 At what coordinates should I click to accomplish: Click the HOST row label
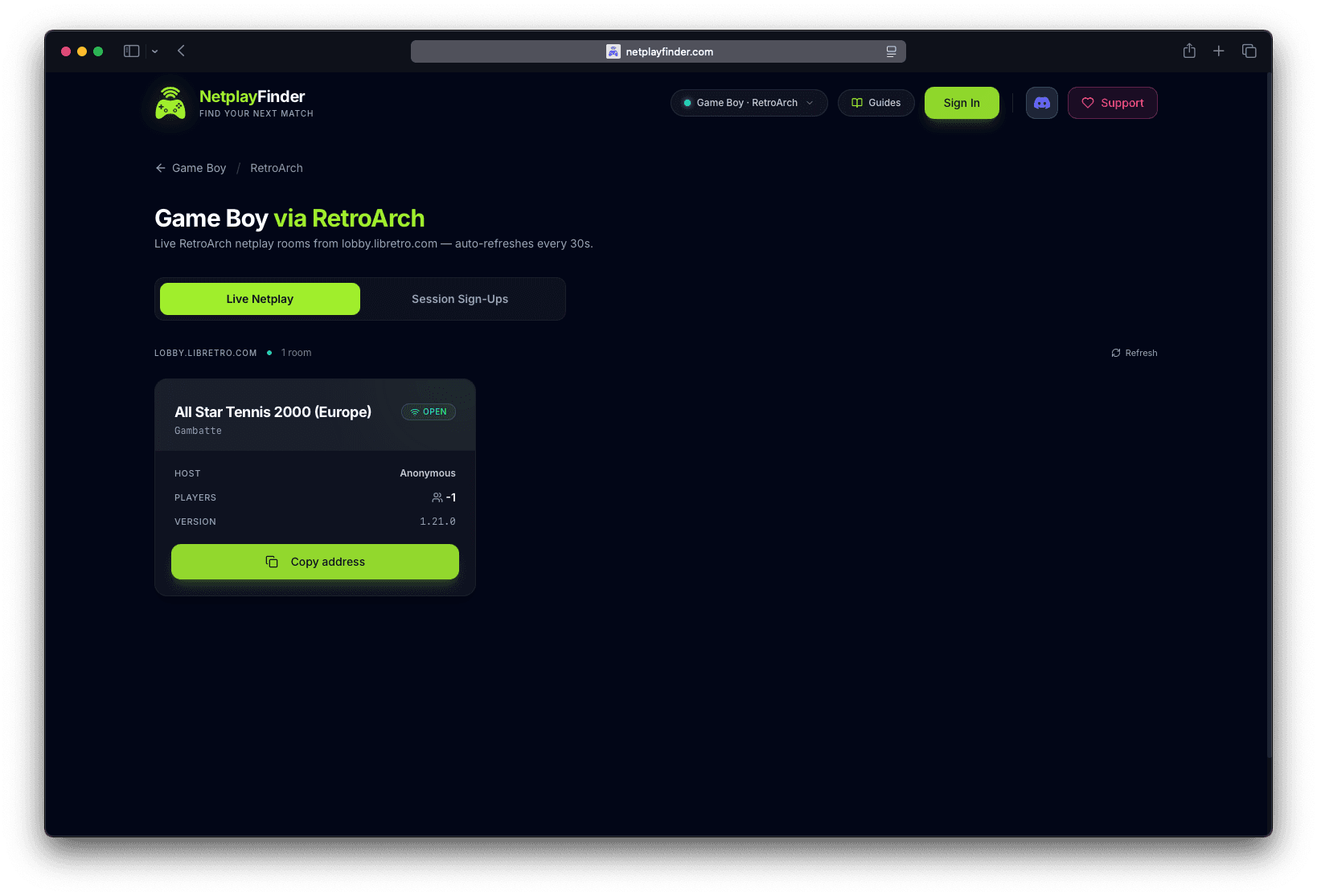[187, 473]
